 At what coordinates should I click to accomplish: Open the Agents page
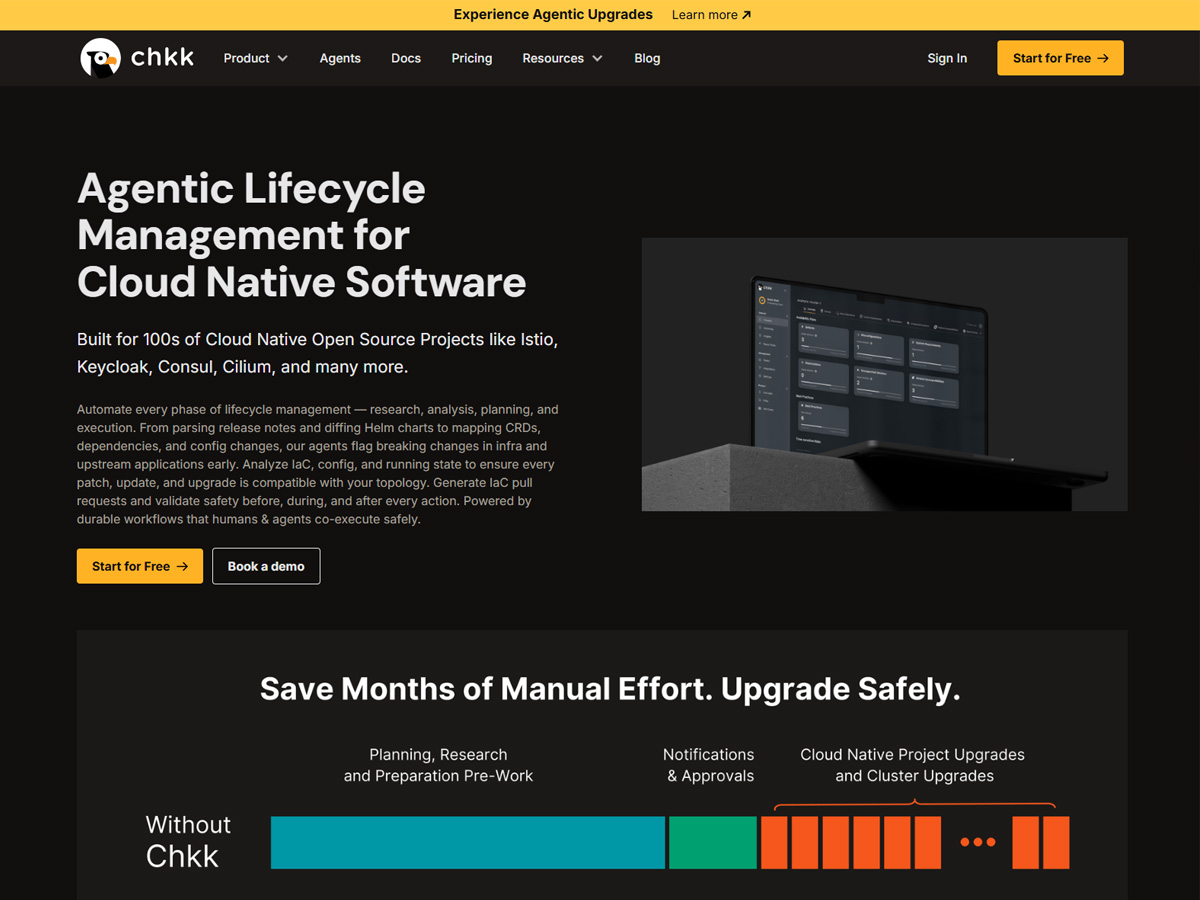(x=340, y=58)
